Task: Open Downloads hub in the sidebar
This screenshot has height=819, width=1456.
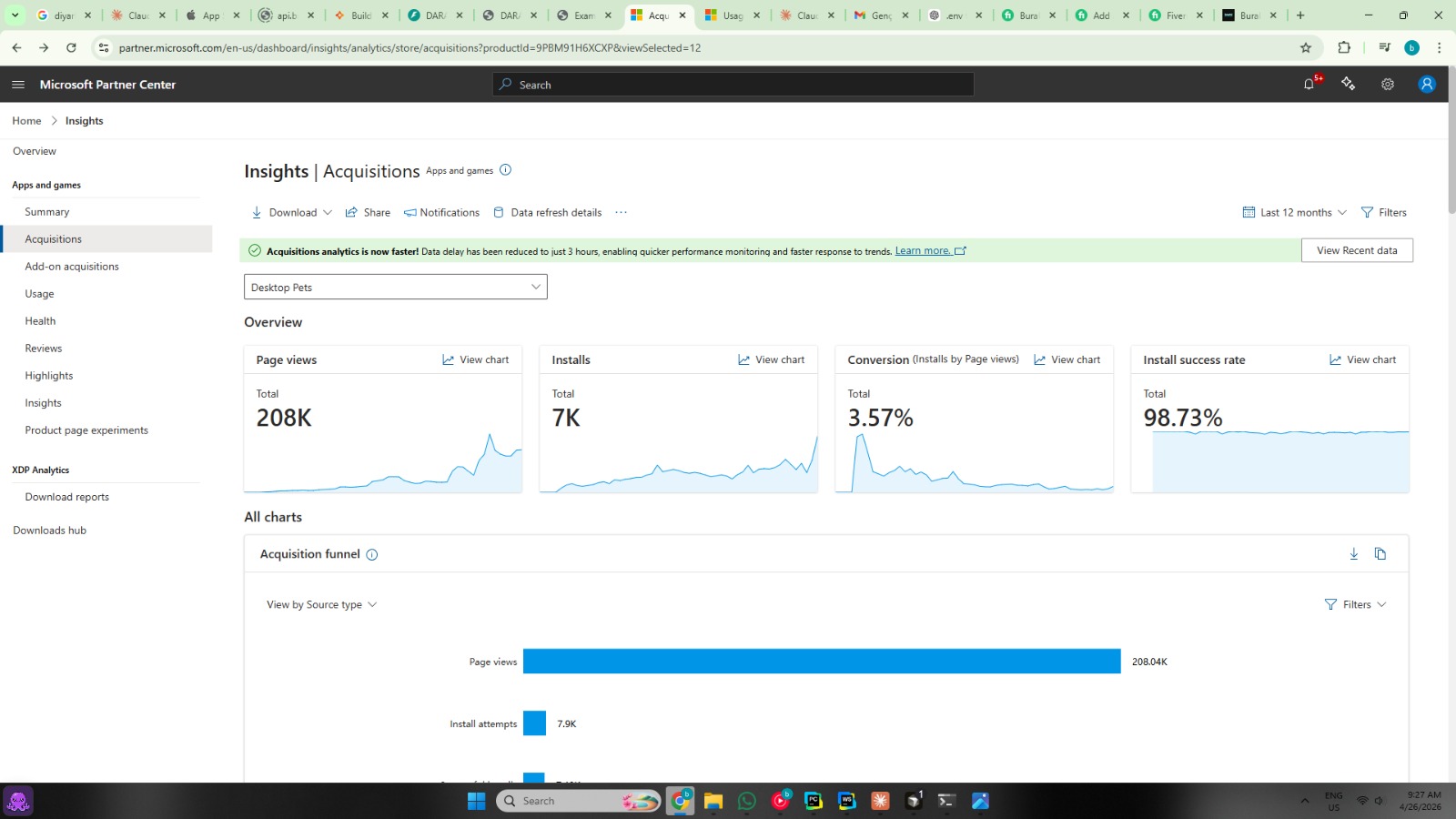Action: (49, 531)
